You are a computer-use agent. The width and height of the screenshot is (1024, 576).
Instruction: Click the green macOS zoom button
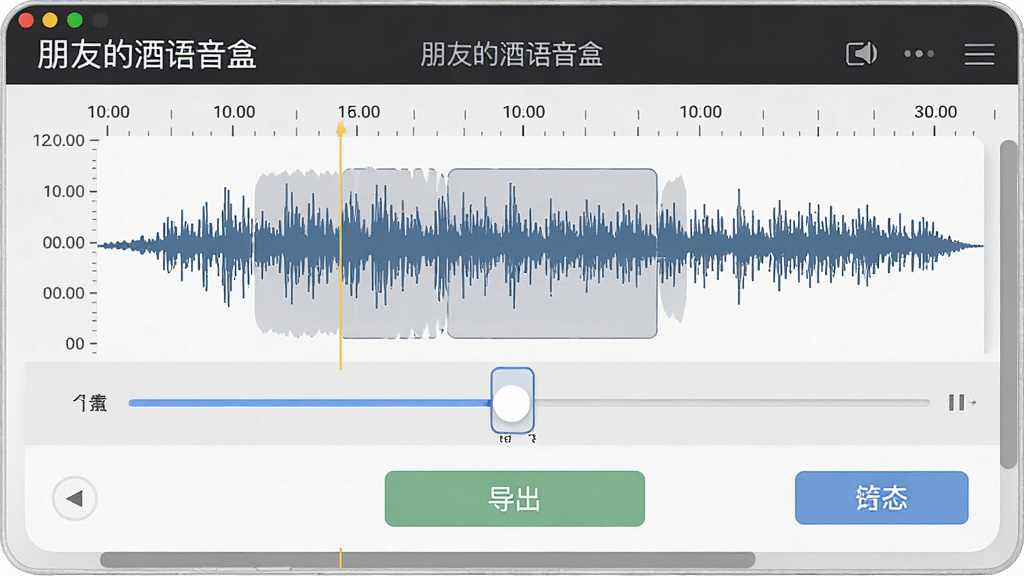click(x=75, y=20)
